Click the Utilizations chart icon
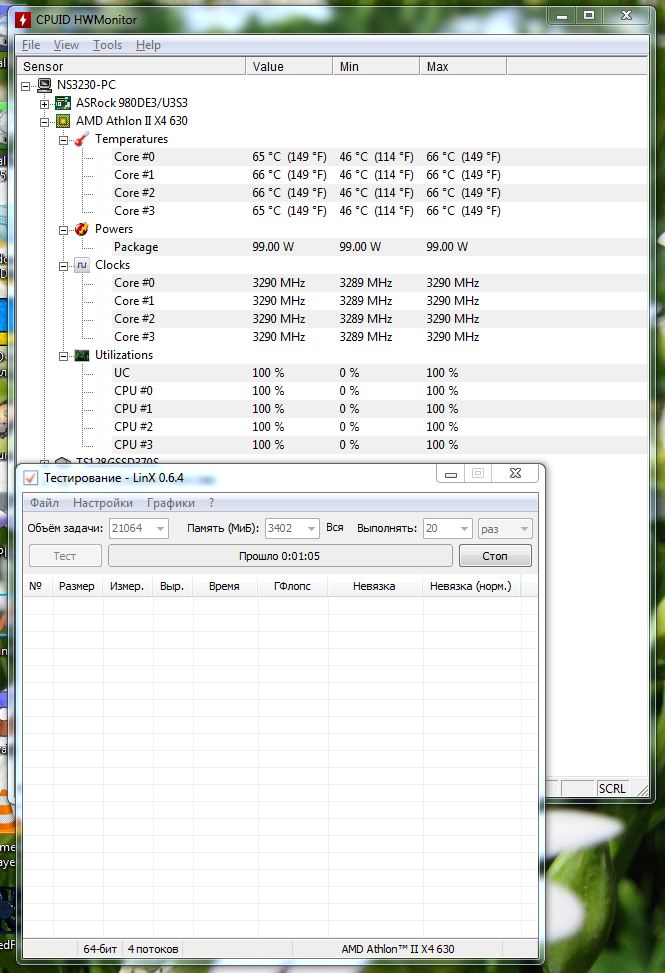Viewport: 665px width, 973px height. [82, 355]
